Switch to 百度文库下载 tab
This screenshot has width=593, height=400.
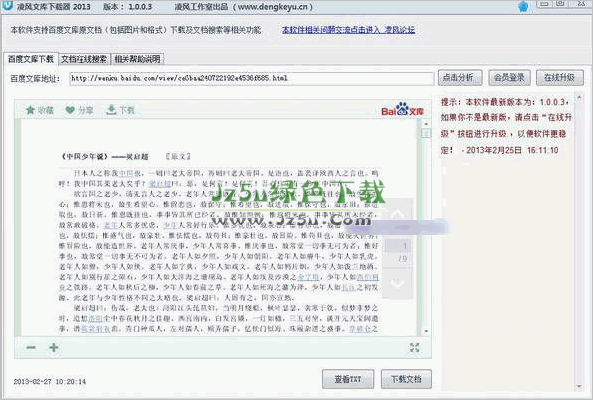[31, 59]
